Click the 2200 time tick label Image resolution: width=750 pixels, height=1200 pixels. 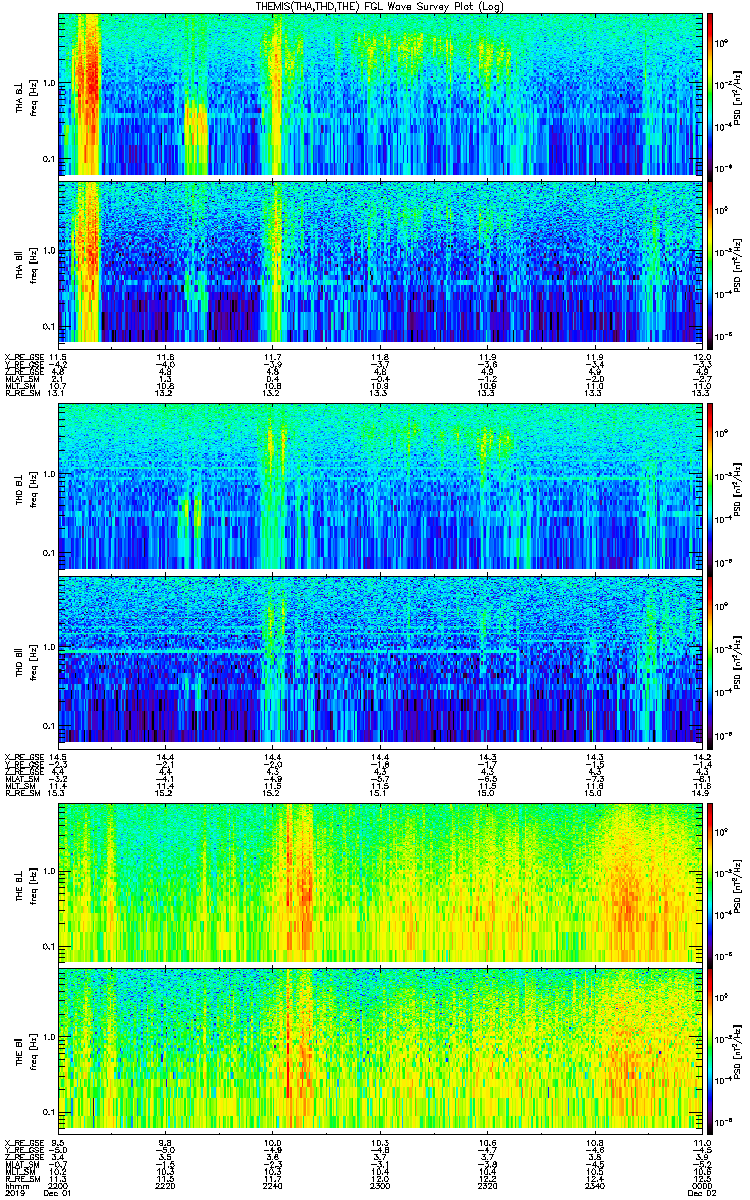click(60, 1186)
